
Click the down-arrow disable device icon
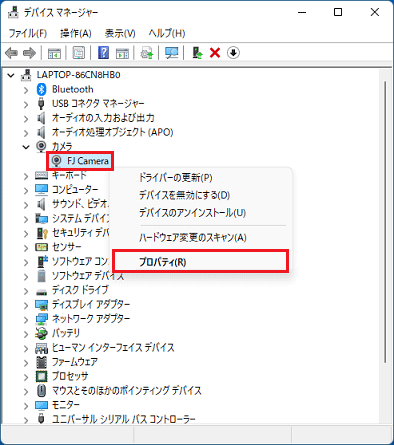[233, 53]
